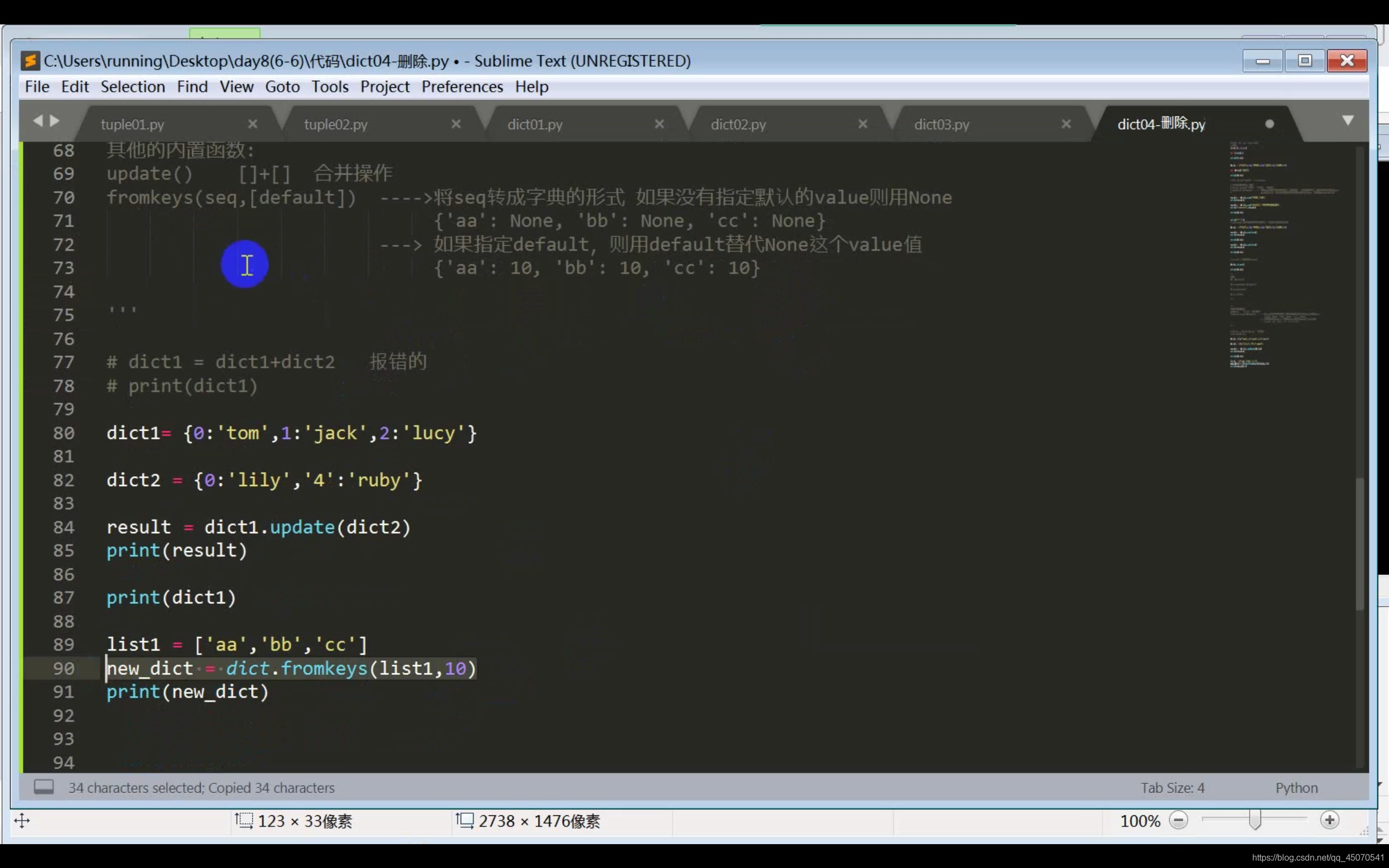Change the Python syntax selector

(1296, 788)
